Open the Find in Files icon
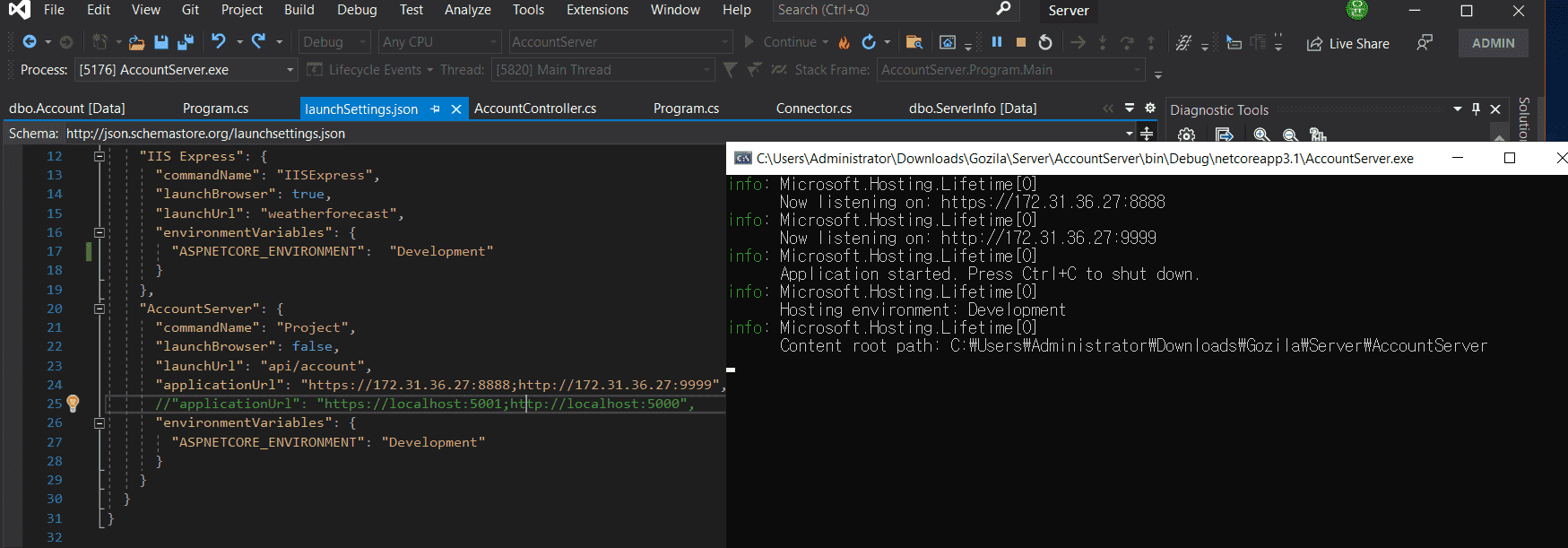Screen dimensions: 1568x548 click(x=914, y=42)
